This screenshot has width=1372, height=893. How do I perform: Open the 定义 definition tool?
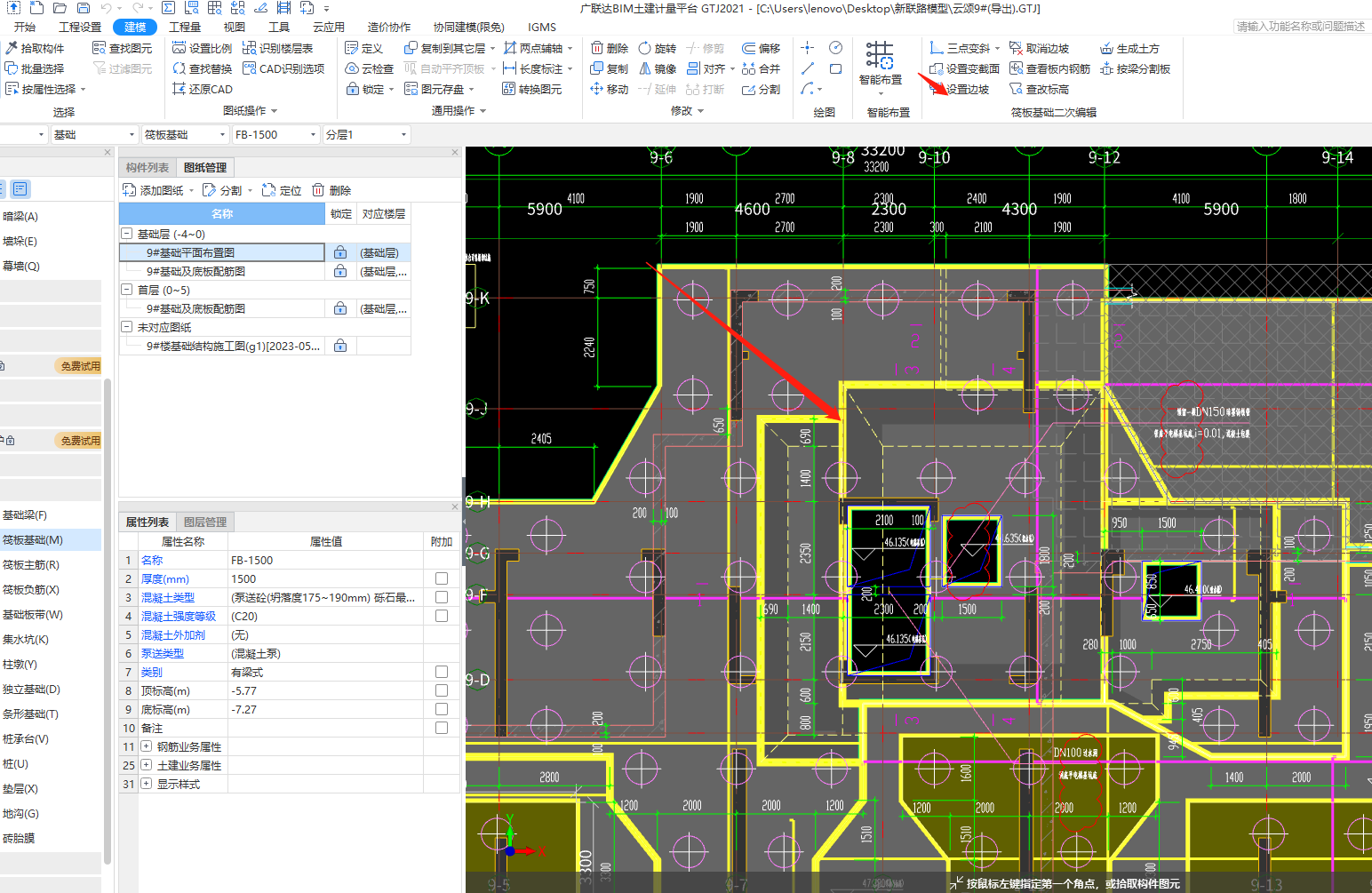pyautogui.click(x=364, y=48)
